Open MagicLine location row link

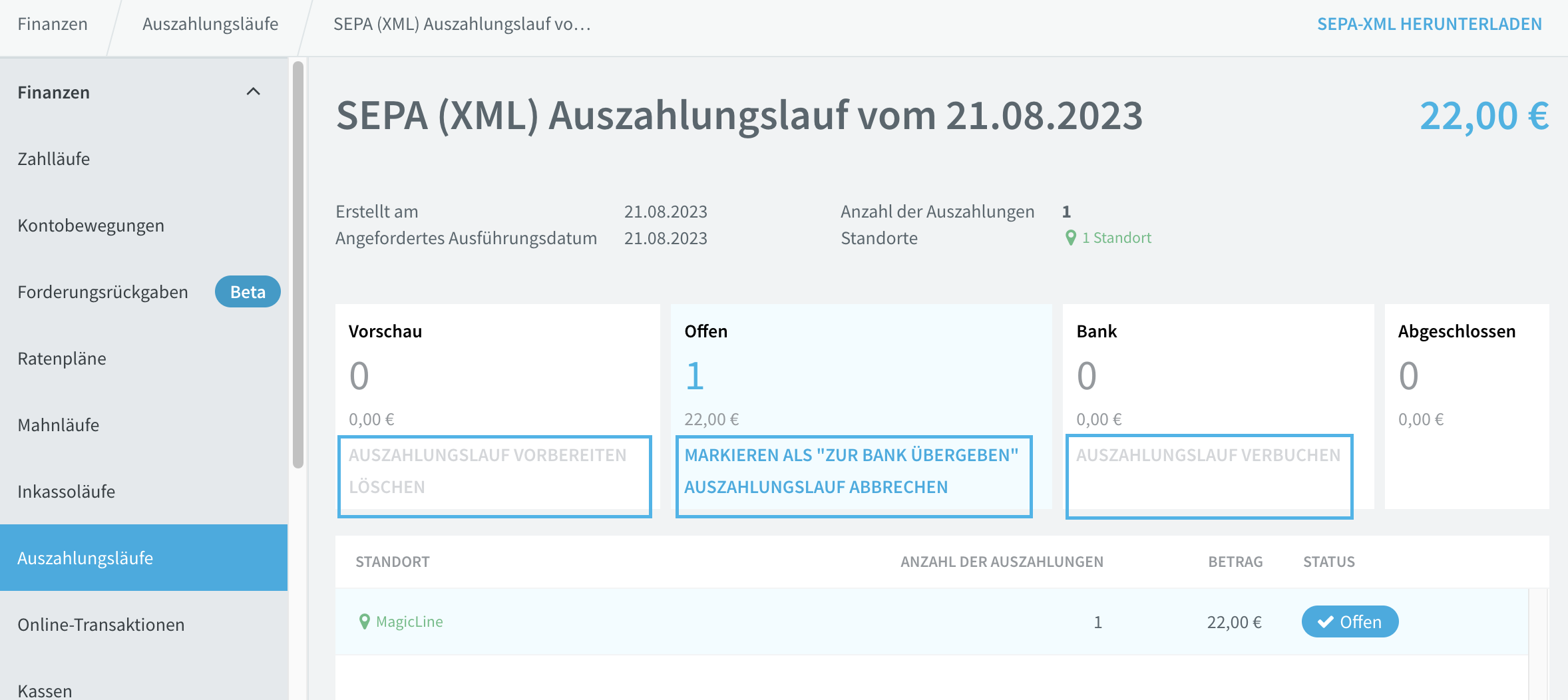(x=409, y=621)
